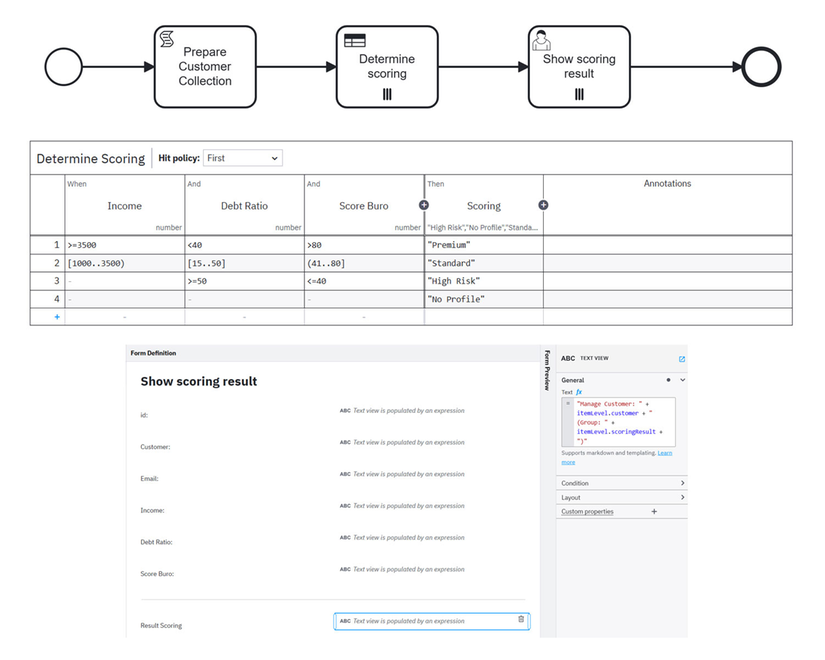Click multi-instance marker on Determine scoring task
This screenshot has height=660, width=825.
[x=387, y=94]
